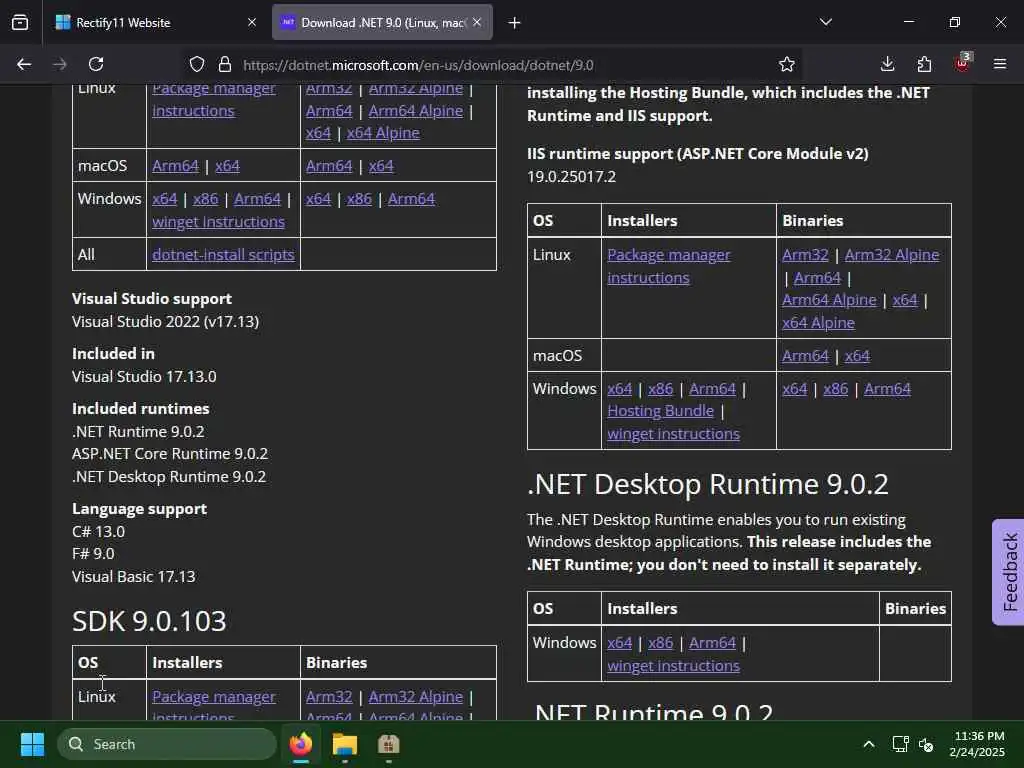Open a new browser tab
This screenshot has width=1024, height=768.
point(515,23)
